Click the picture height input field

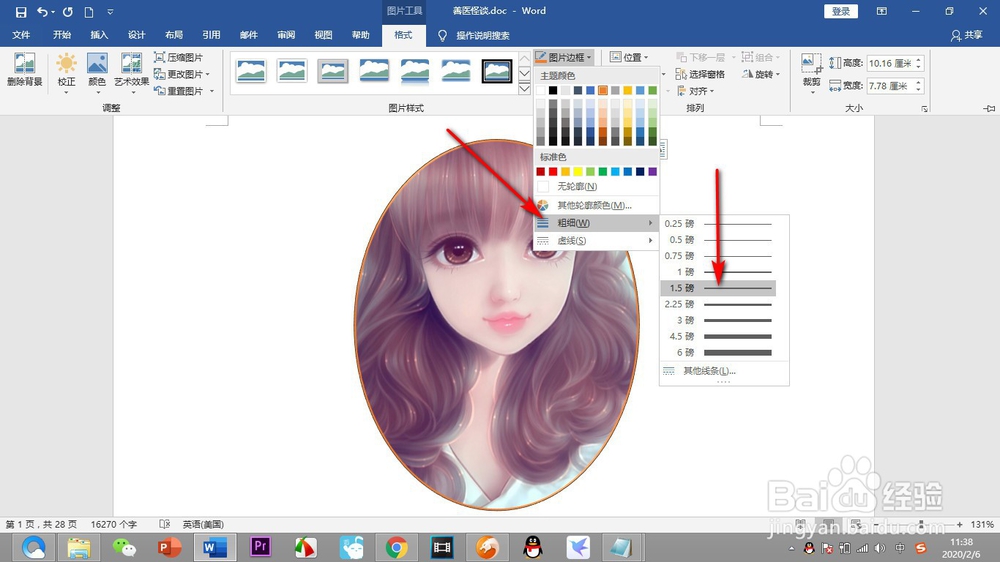[890, 63]
